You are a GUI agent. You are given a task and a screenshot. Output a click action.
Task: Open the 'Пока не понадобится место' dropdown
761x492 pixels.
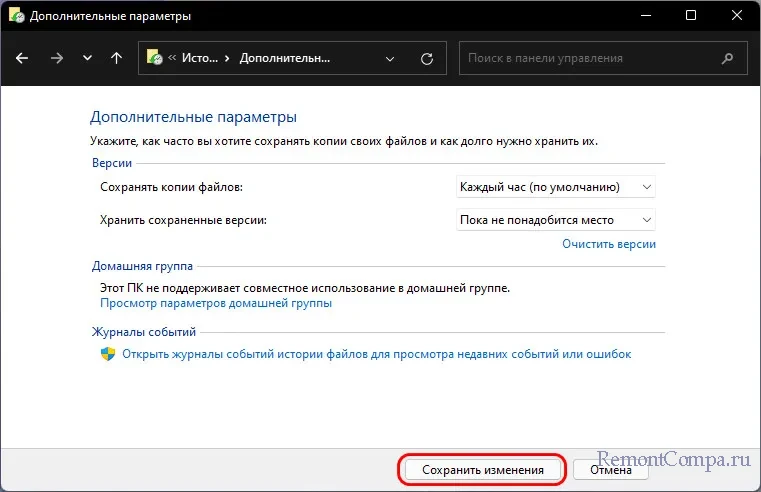coord(555,220)
